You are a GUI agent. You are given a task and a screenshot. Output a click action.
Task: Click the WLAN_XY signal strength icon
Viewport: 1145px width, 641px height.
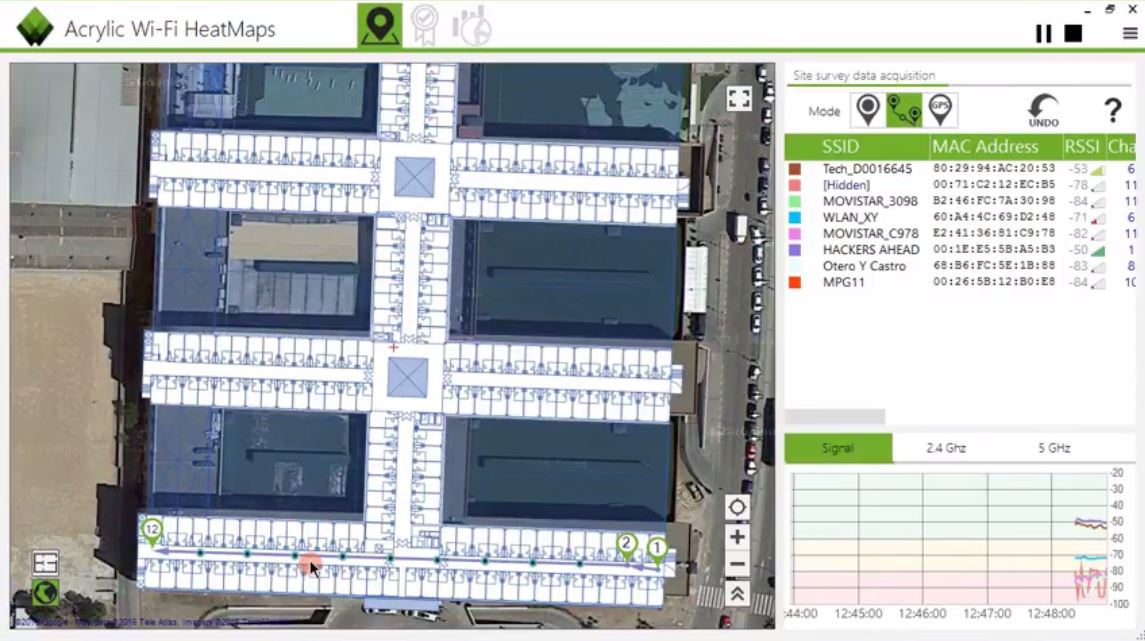click(1098, 218)
